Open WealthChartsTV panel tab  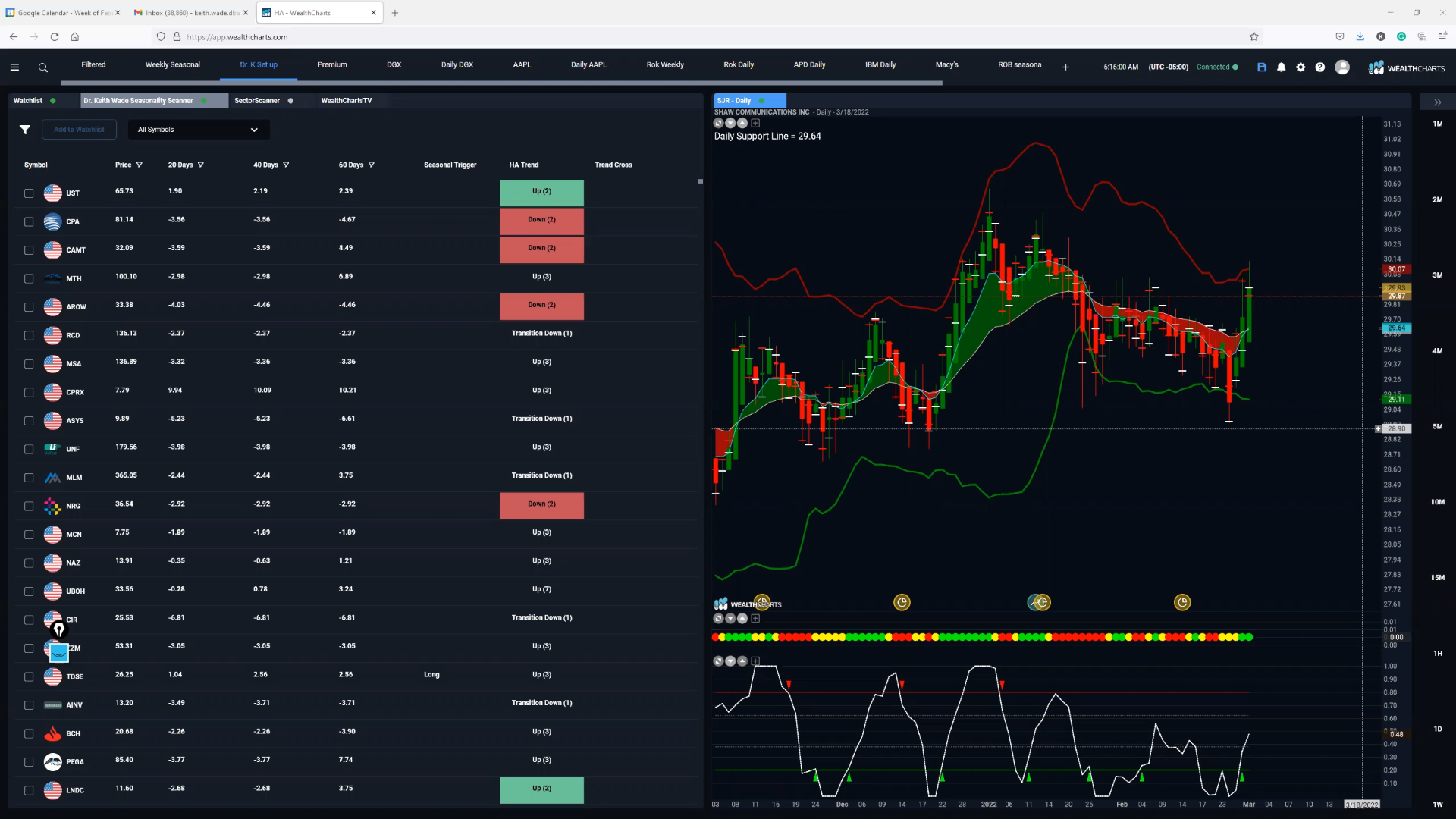[346, 100]
